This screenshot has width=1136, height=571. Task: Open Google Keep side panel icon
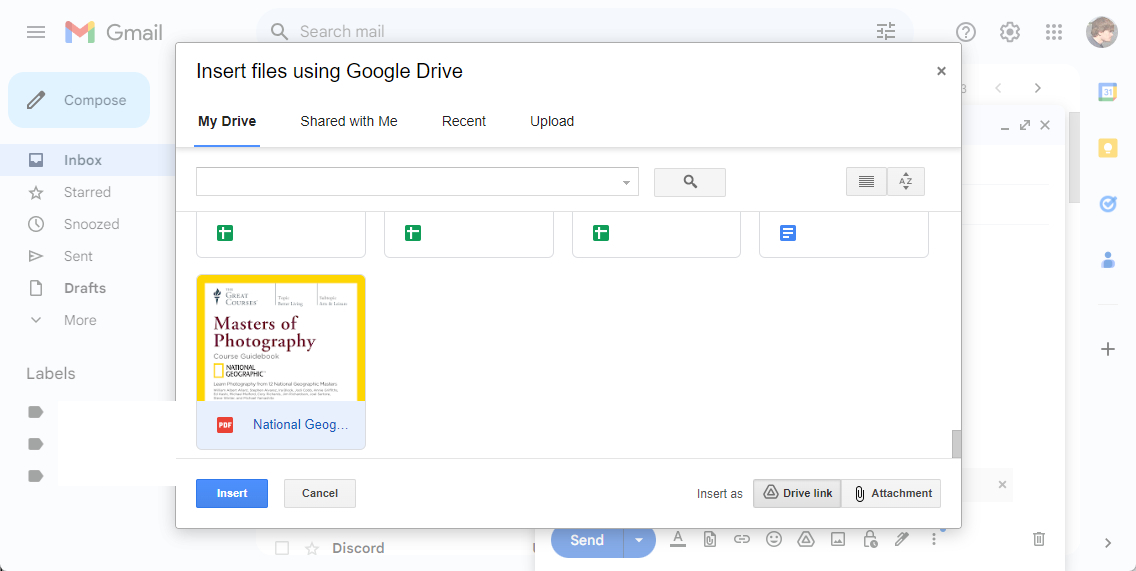[1108, 148]
